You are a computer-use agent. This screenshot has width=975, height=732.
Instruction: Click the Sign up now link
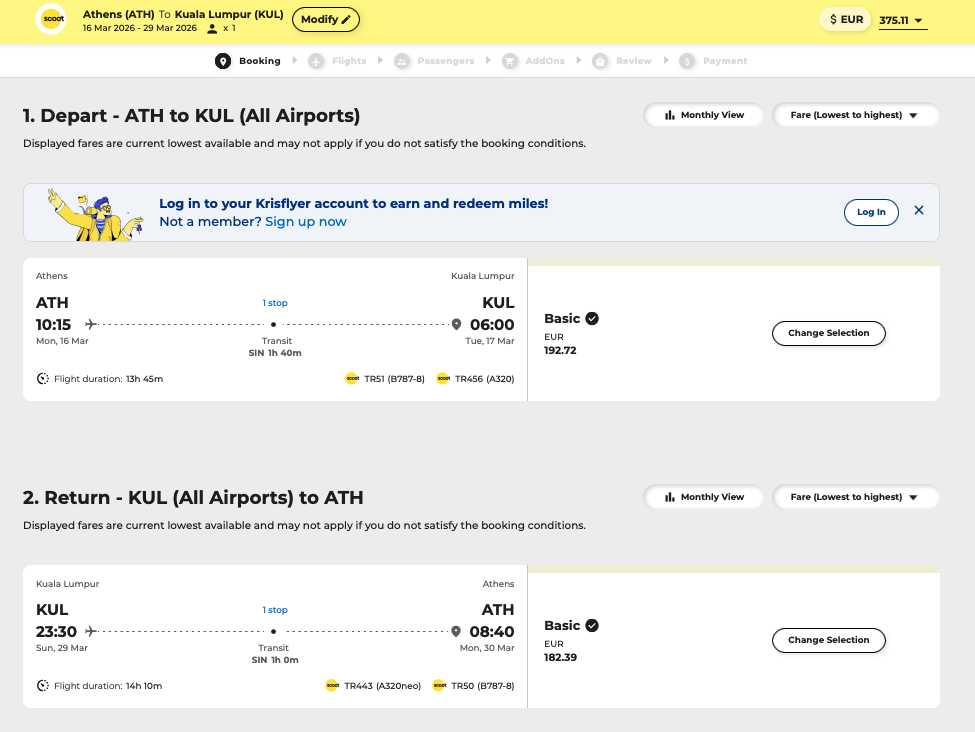click(306, 222)
